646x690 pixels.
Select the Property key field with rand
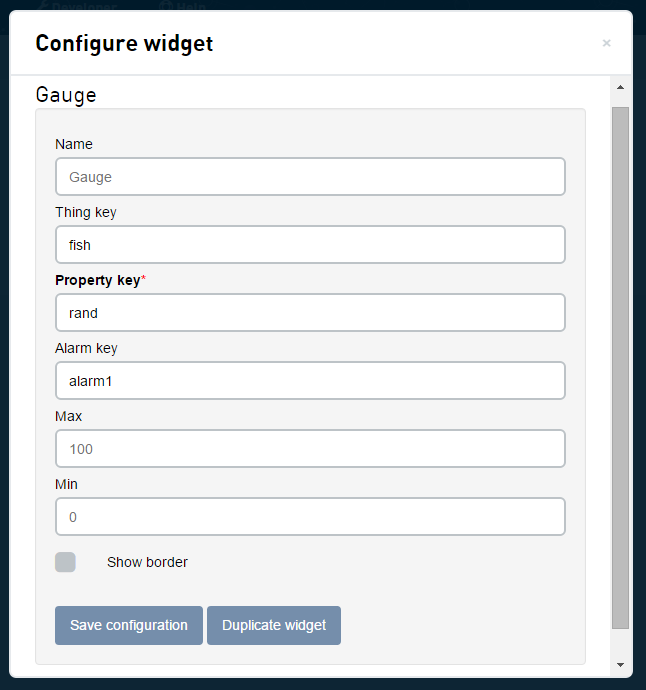click(310, 313)
